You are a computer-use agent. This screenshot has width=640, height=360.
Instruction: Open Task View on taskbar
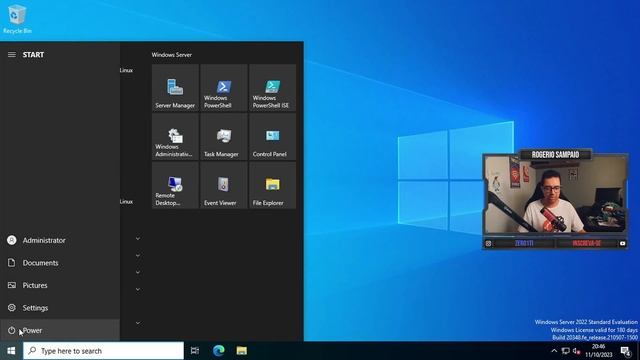pyautogui.click(x=195, y=351)
